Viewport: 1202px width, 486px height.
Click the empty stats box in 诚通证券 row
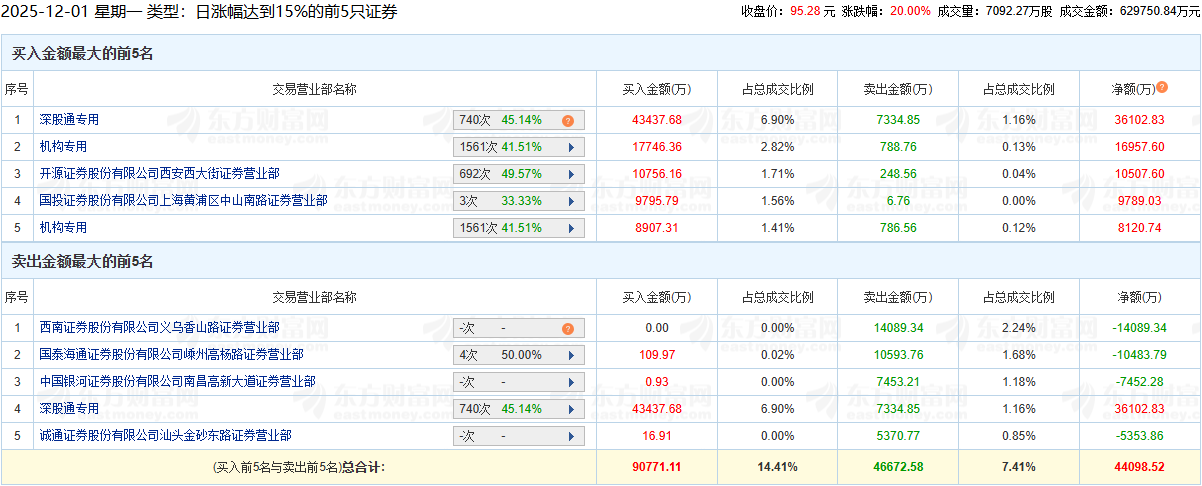(x=518, y=436)
